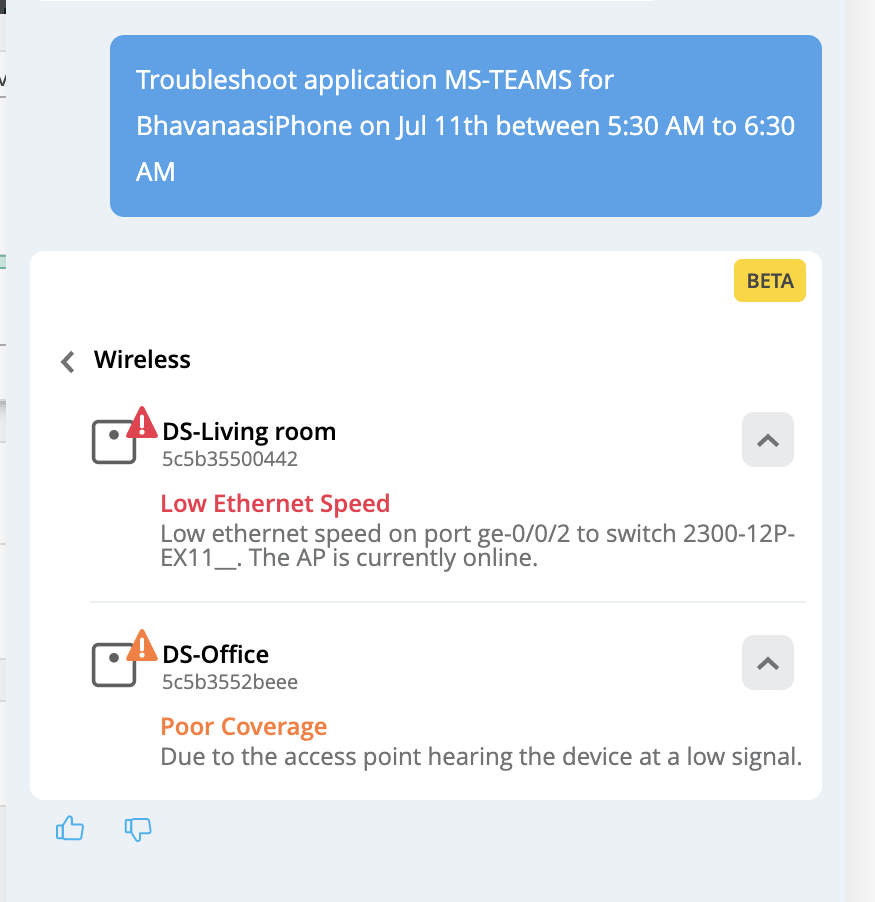The image size is (875, 902).
Task: Open the Low Ethernet Speed issue
Action: coord(275,503)
